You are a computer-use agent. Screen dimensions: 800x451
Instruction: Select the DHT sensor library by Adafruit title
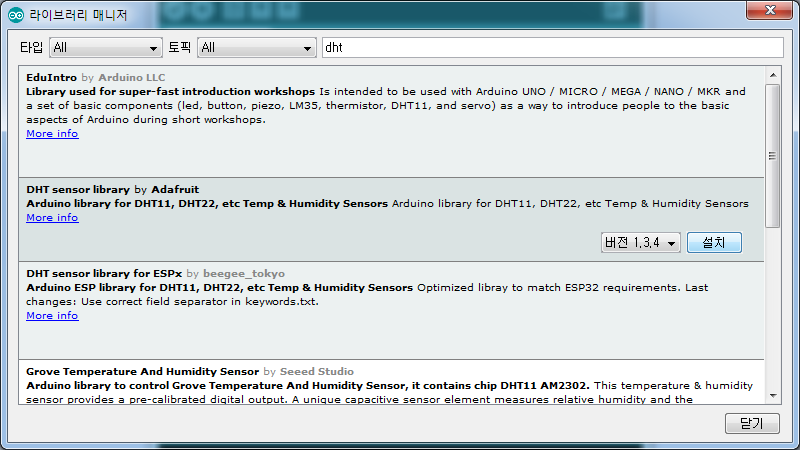[x=112, y=190]
